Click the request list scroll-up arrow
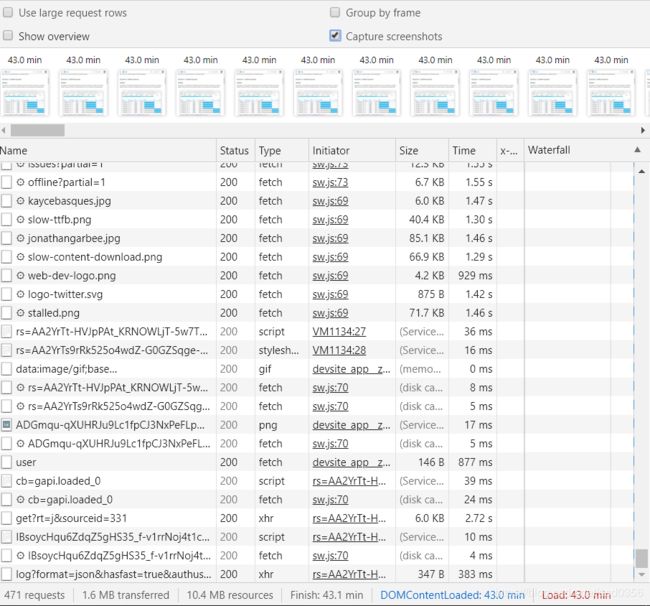 pos(642,171)
